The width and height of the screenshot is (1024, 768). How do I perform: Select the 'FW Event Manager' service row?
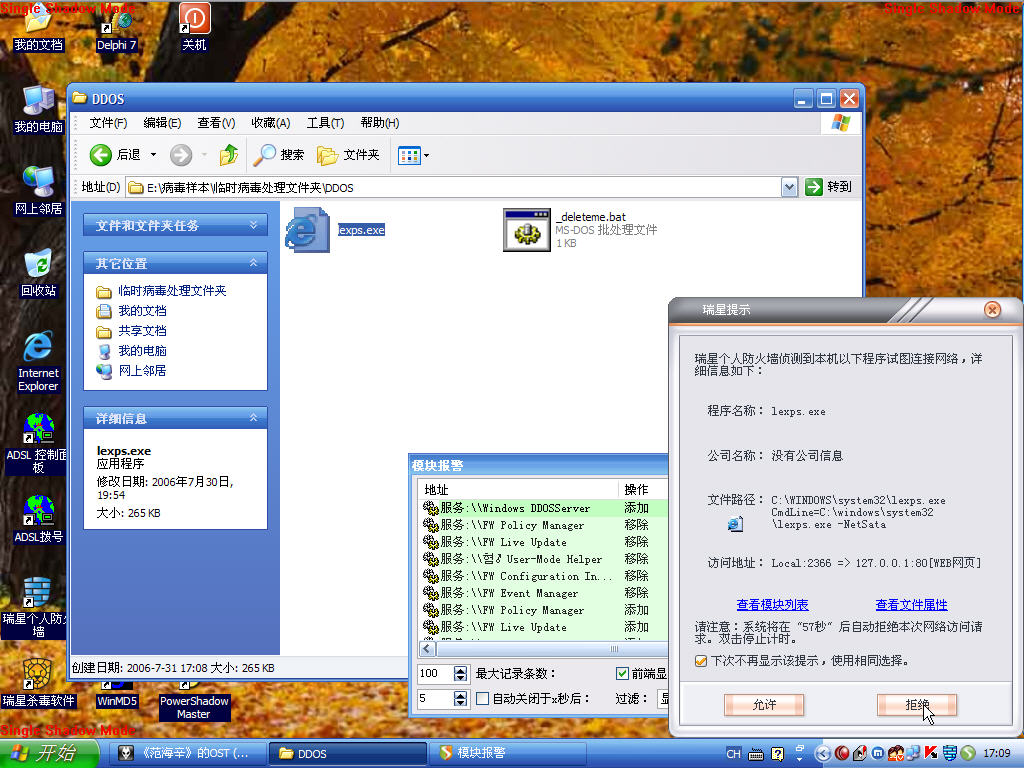coord(542,593)
